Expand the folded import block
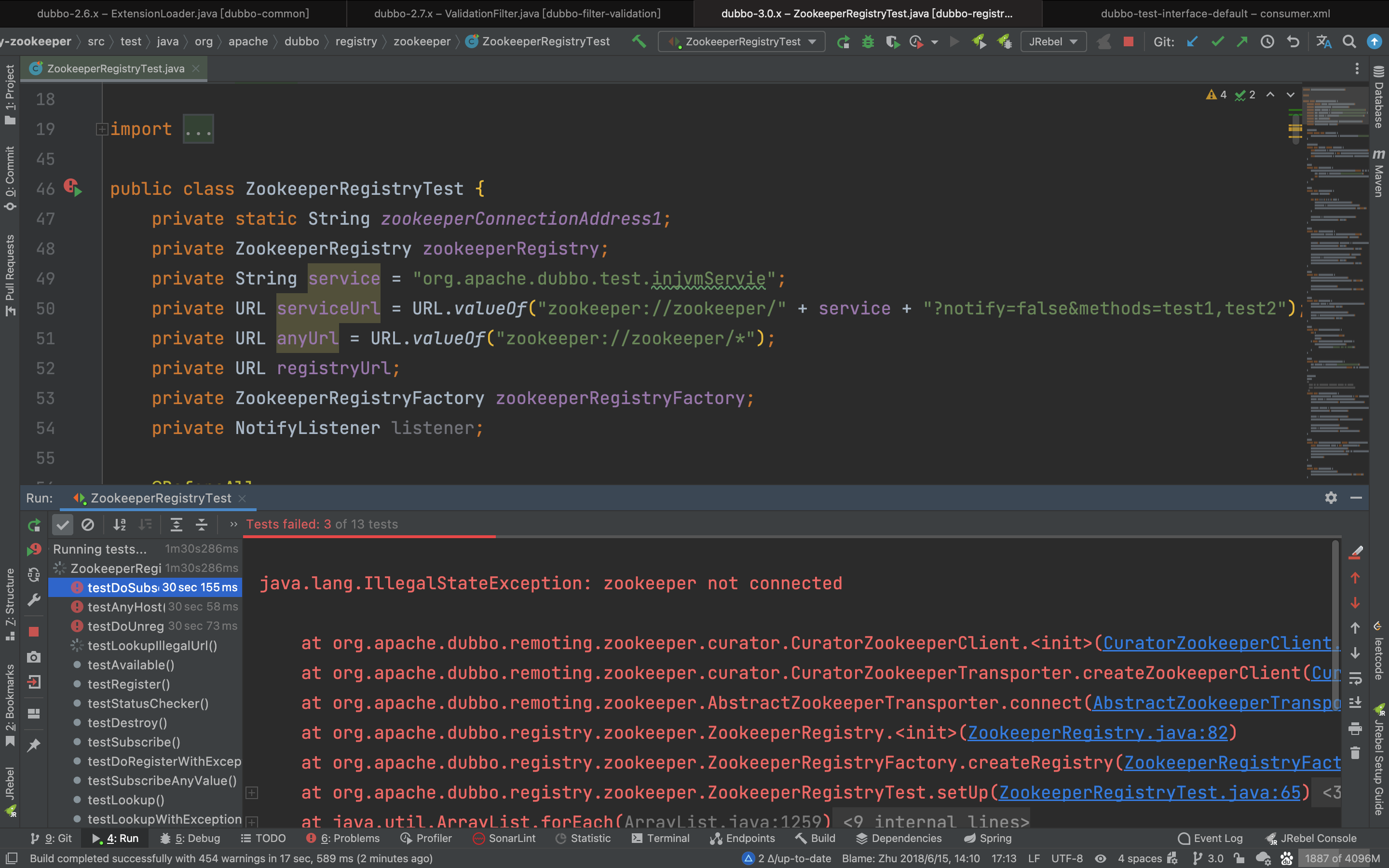Viewport: 1389px width, 868px height. tap(102, 129)
